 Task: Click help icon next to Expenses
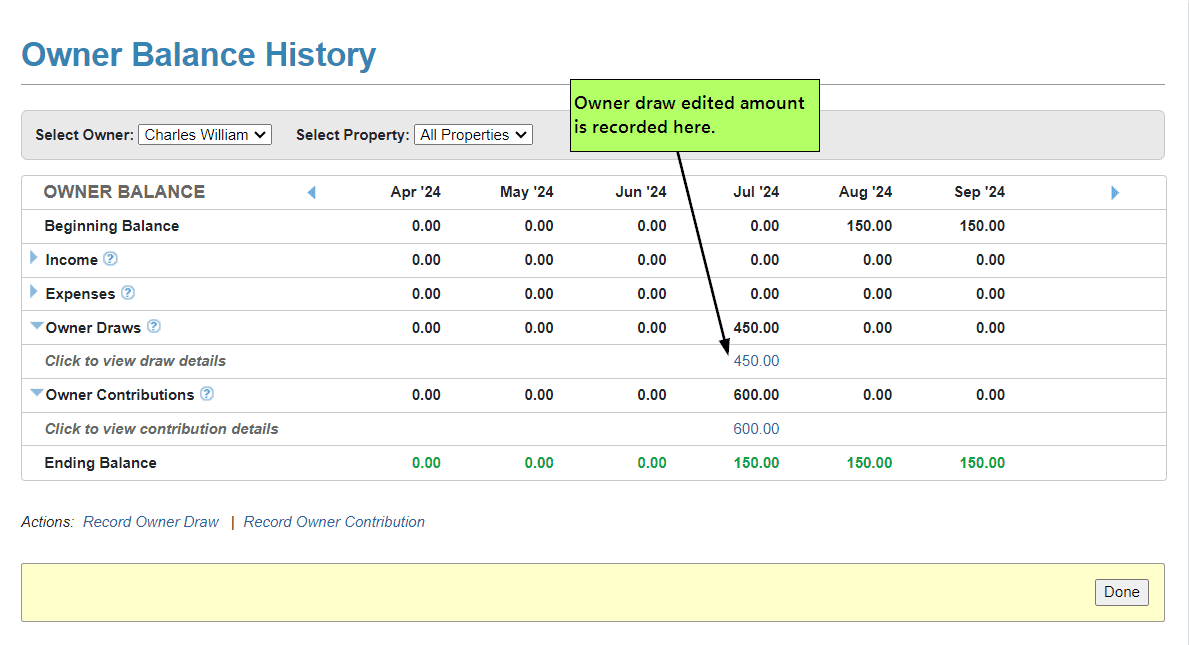(x=128, y=293)
